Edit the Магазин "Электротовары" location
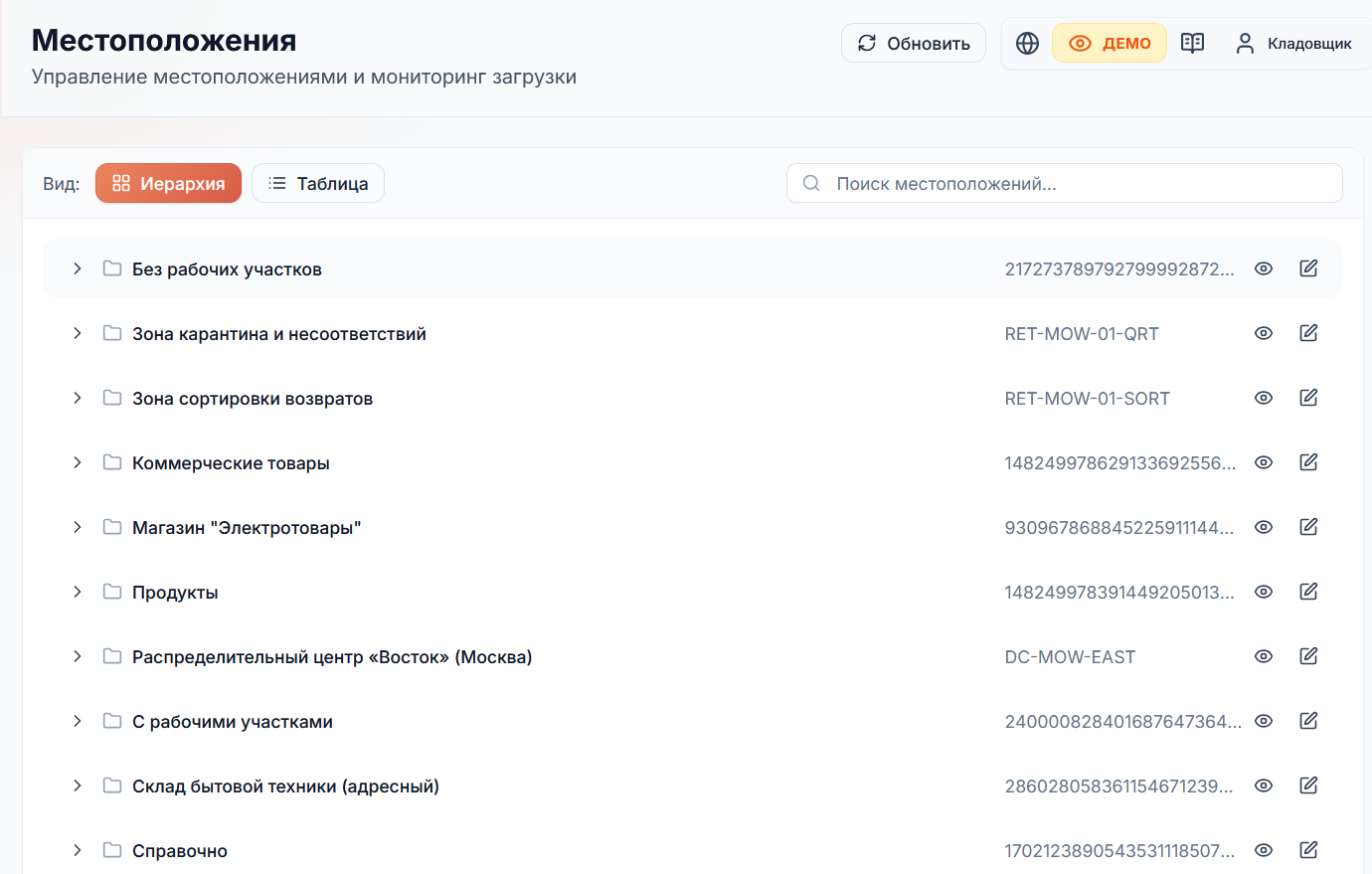Viewport: 1372px width, 874px height. click(x=1308, y=527)
